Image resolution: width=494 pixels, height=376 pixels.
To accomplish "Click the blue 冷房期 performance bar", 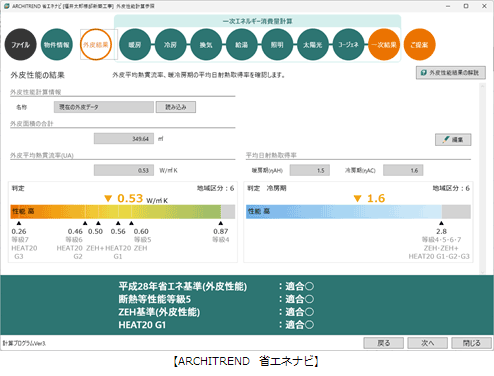I will coord(358,212).
